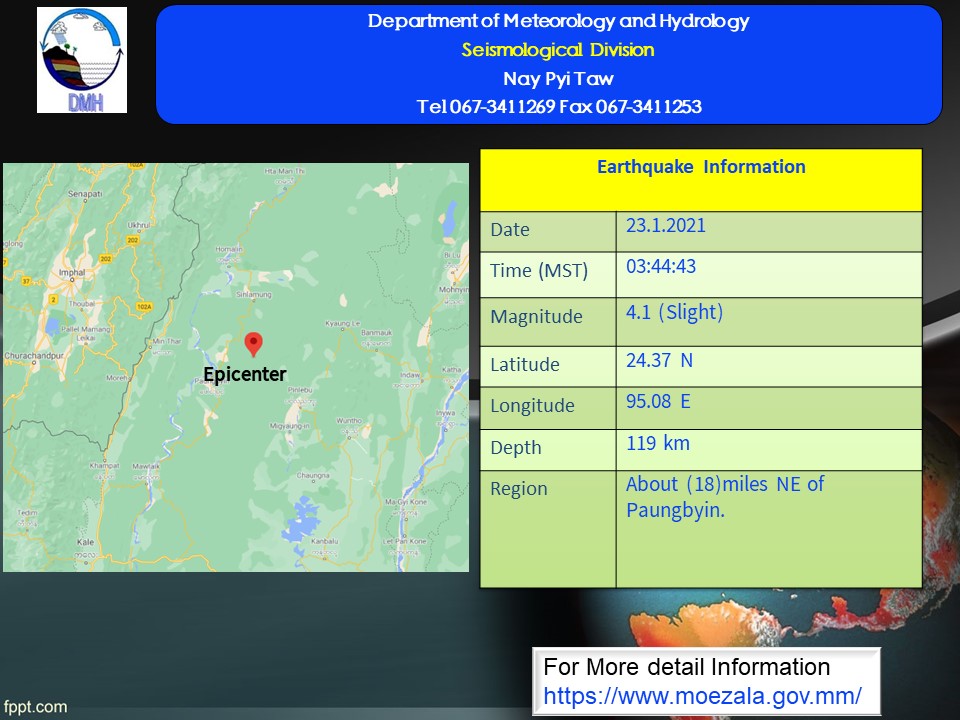Click 'Wuntho' on the map
Image resolution: width=960 pixels, height=720 pixels.
(x=350, y=421)
